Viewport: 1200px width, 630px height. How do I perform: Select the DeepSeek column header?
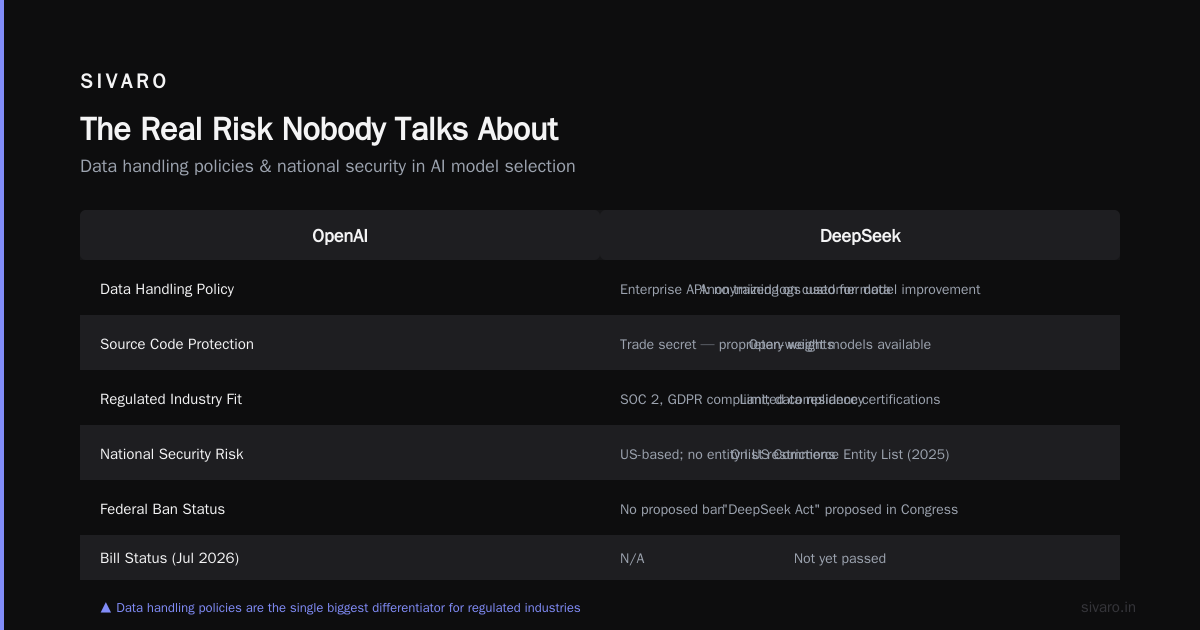tap(860, 236)
